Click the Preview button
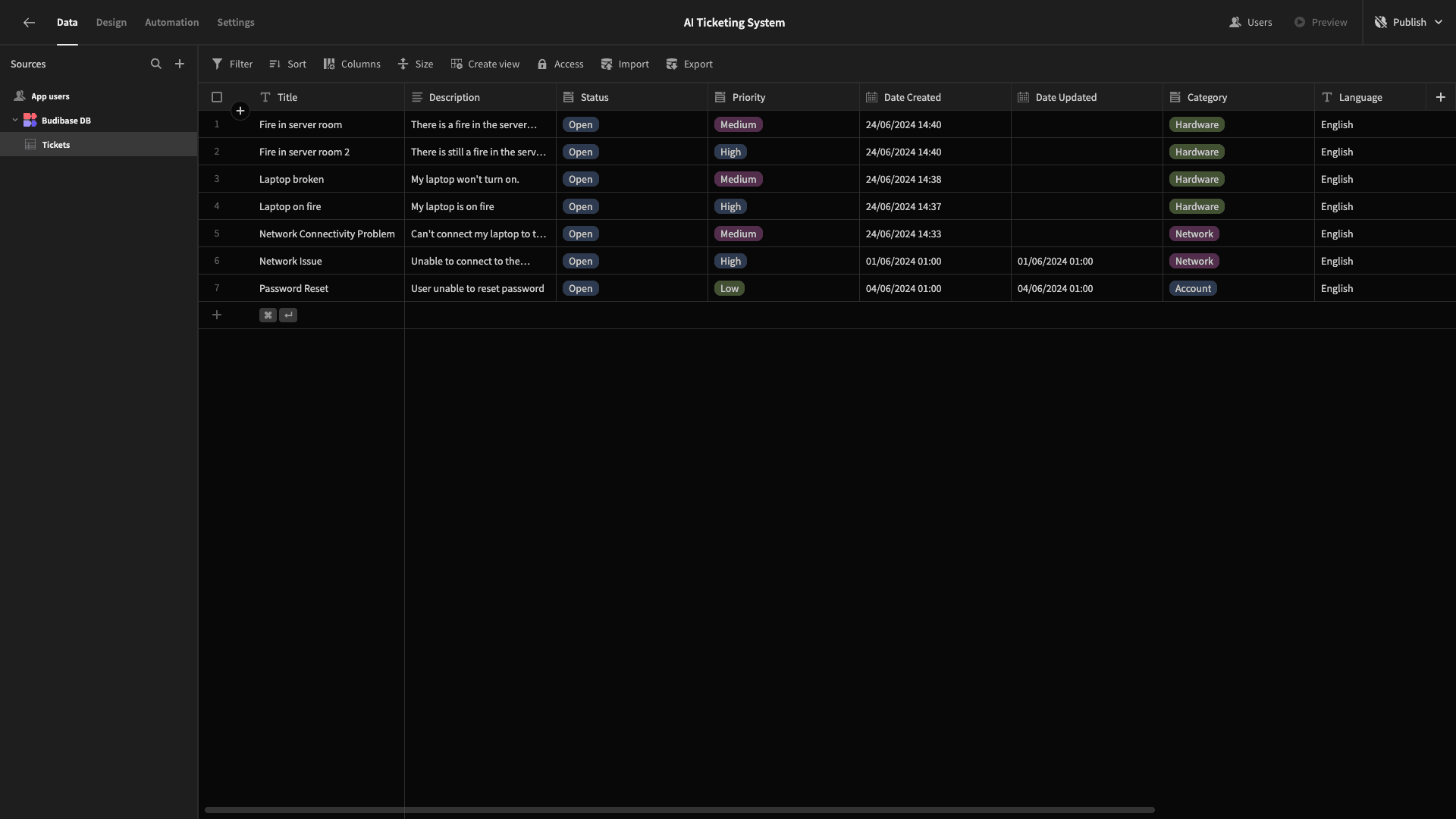This screenshot has height=819, width=1456. click(x=1321, y=23)
